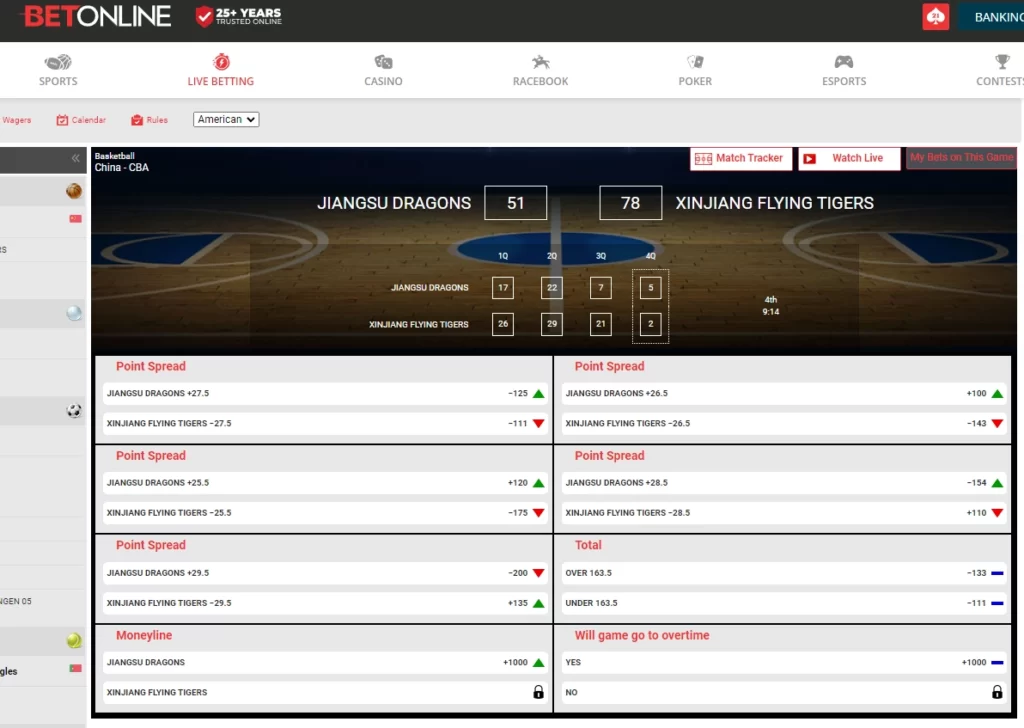The height and width of the screenshot is (728, 1024).
Task: Open the Casino section icon
Action: click(x=383, y=62)
